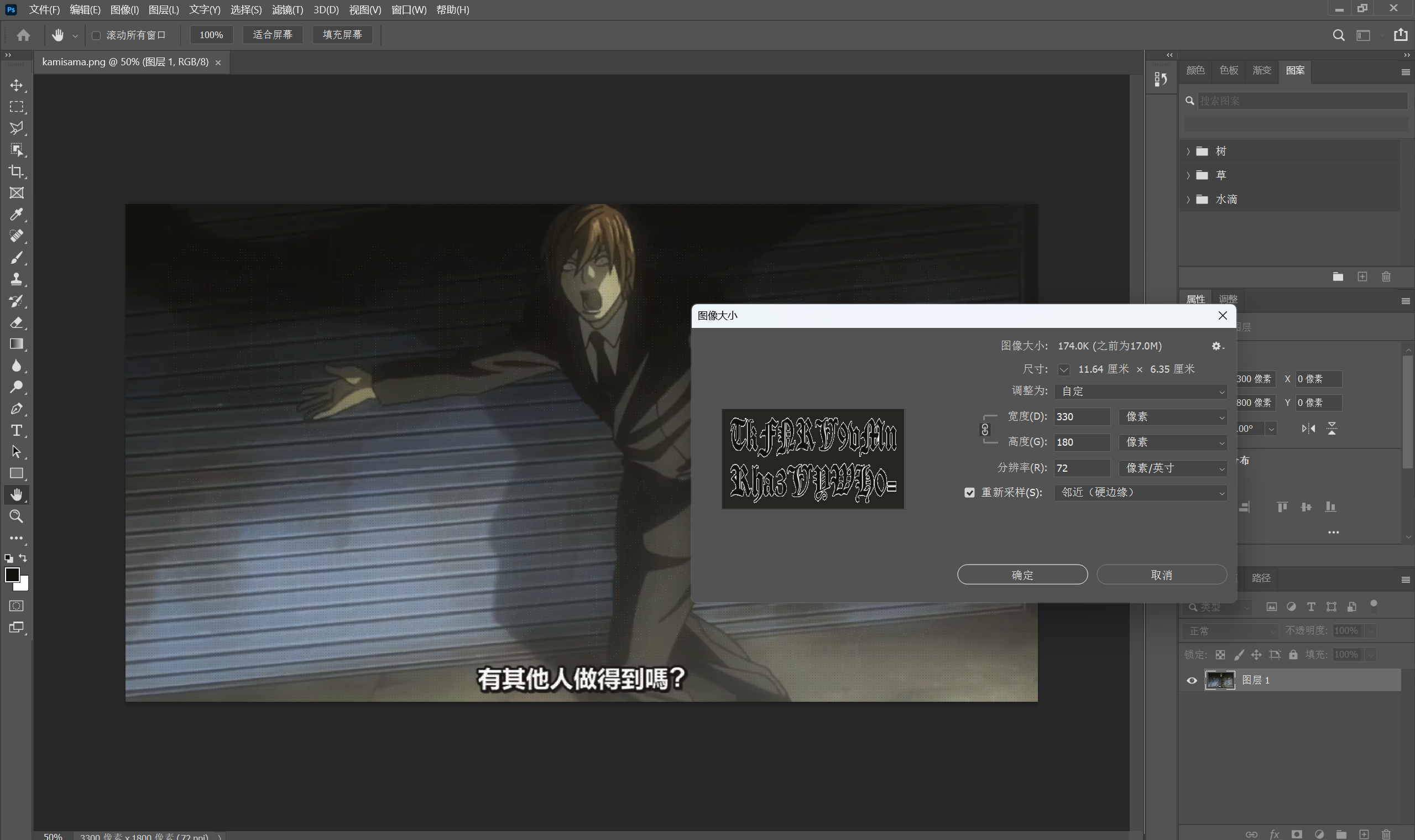Select the Move tool
The image size is (1415, 840).
[17, 85]
